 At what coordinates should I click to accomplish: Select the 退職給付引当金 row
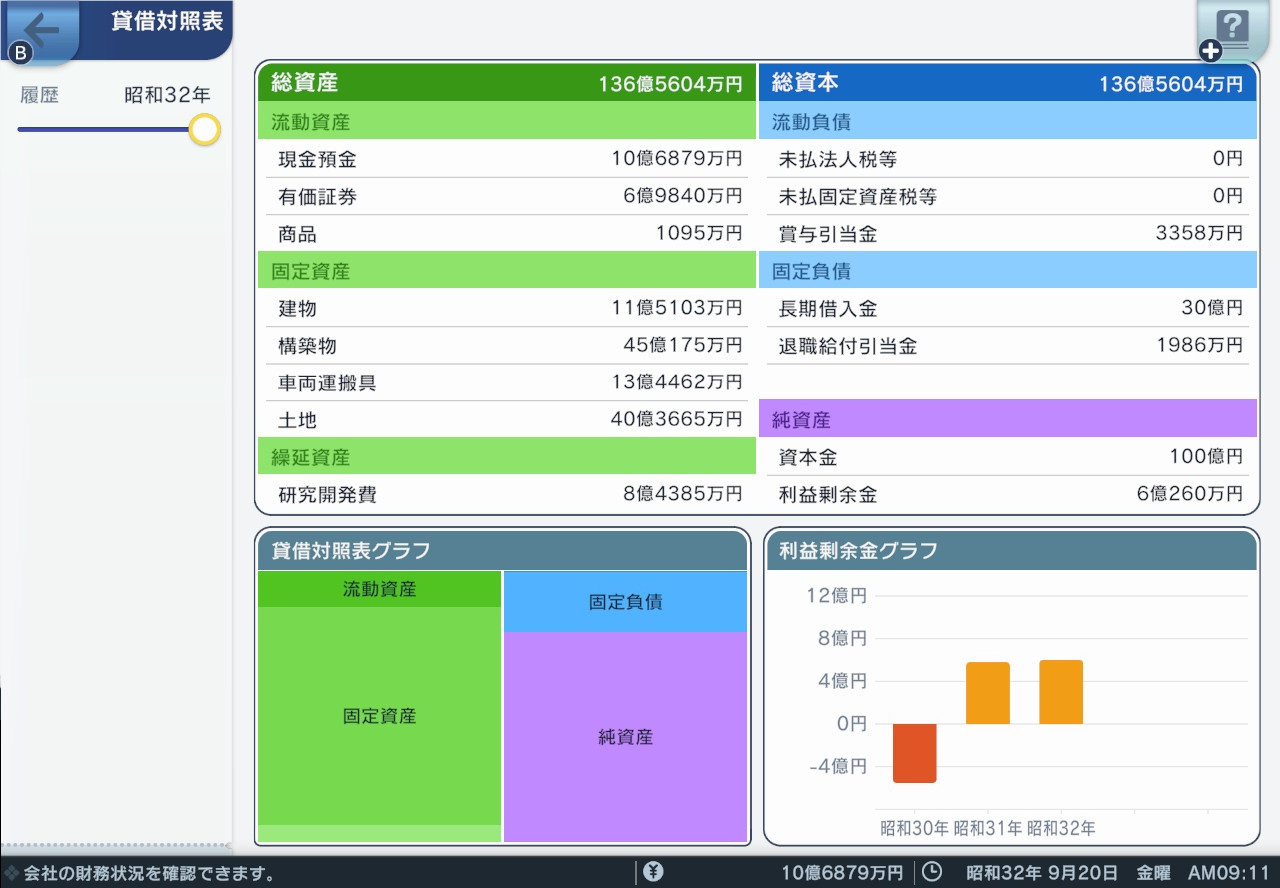[1007, 345]
